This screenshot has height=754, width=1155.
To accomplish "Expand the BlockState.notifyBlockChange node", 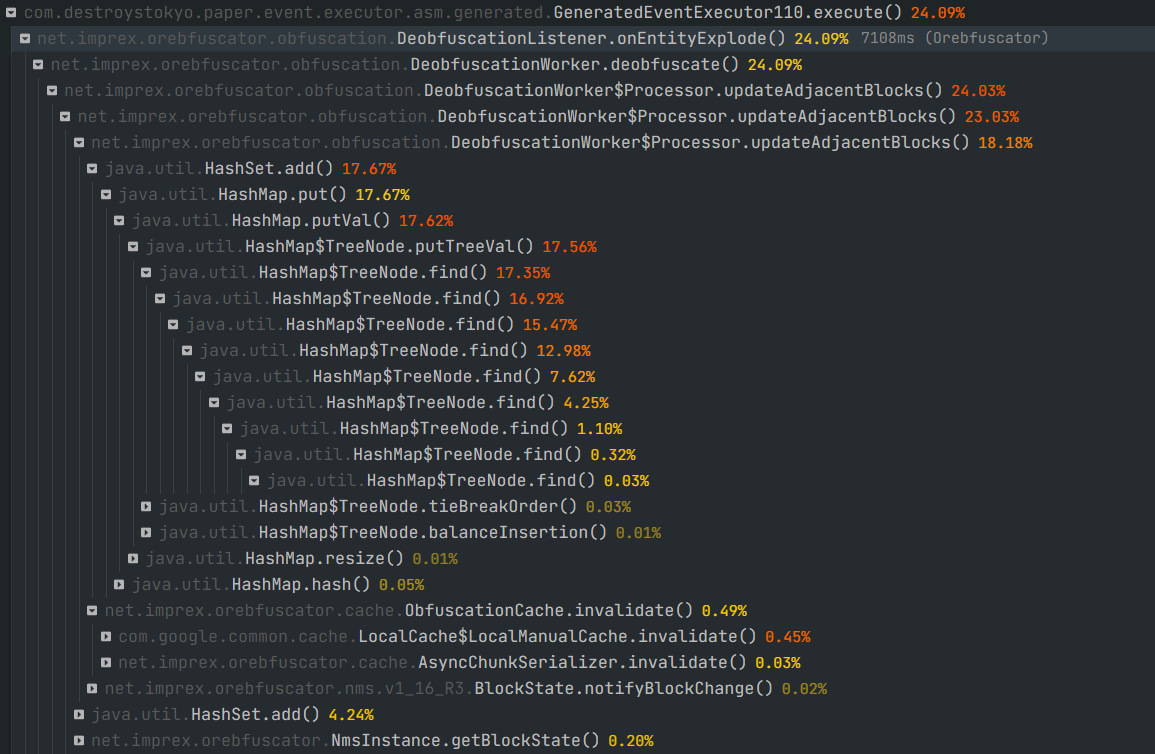I will (x=92, y=688).
